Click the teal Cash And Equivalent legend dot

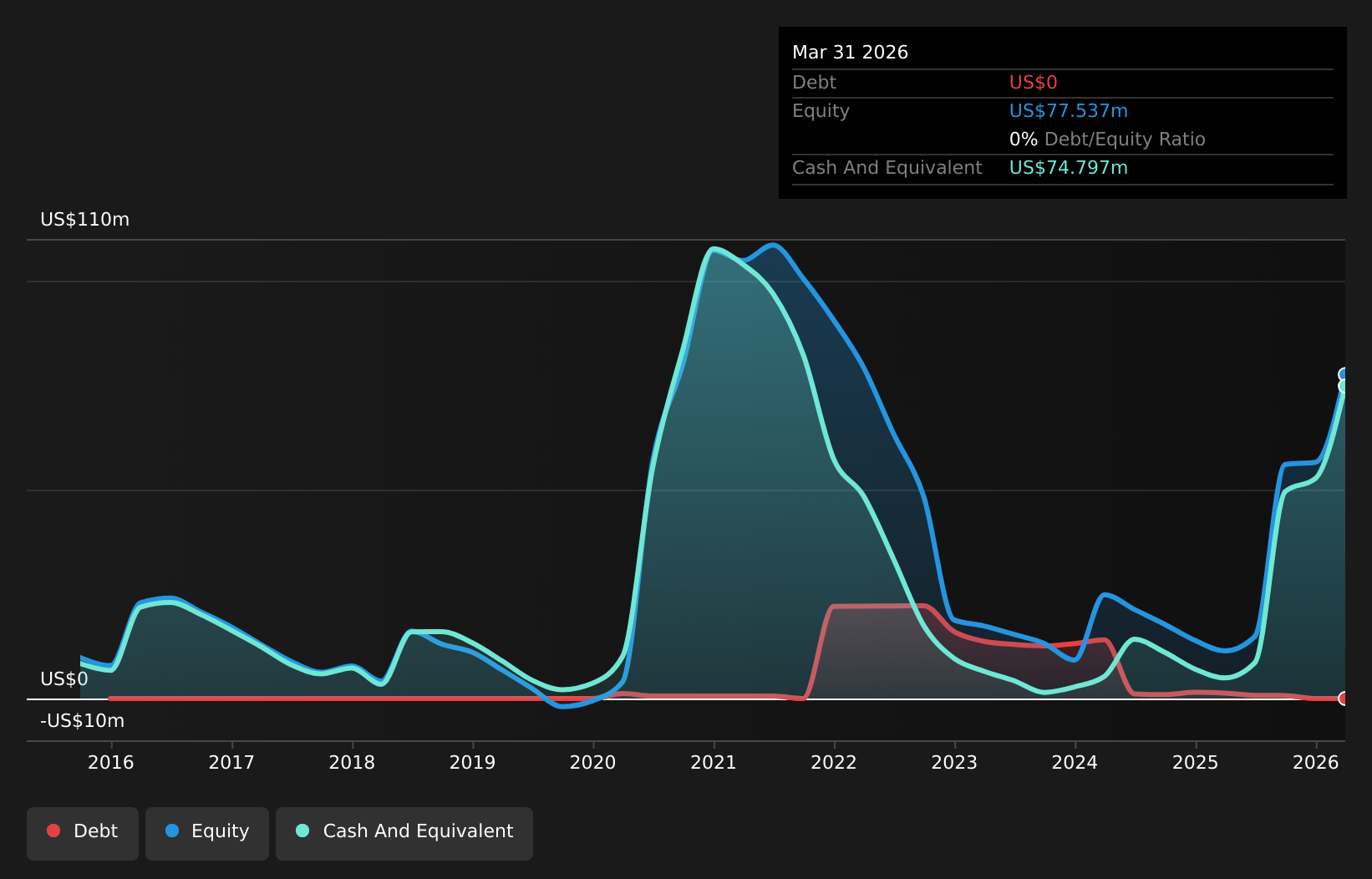(302, 831)
